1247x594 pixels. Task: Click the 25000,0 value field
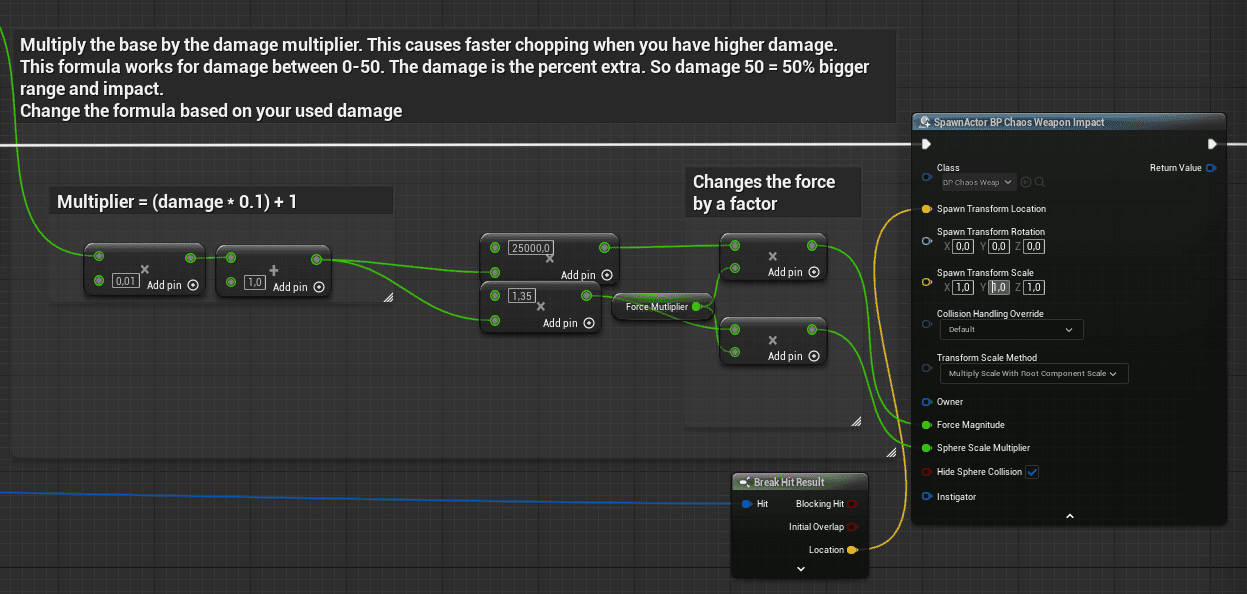click(x=531, y=247)
